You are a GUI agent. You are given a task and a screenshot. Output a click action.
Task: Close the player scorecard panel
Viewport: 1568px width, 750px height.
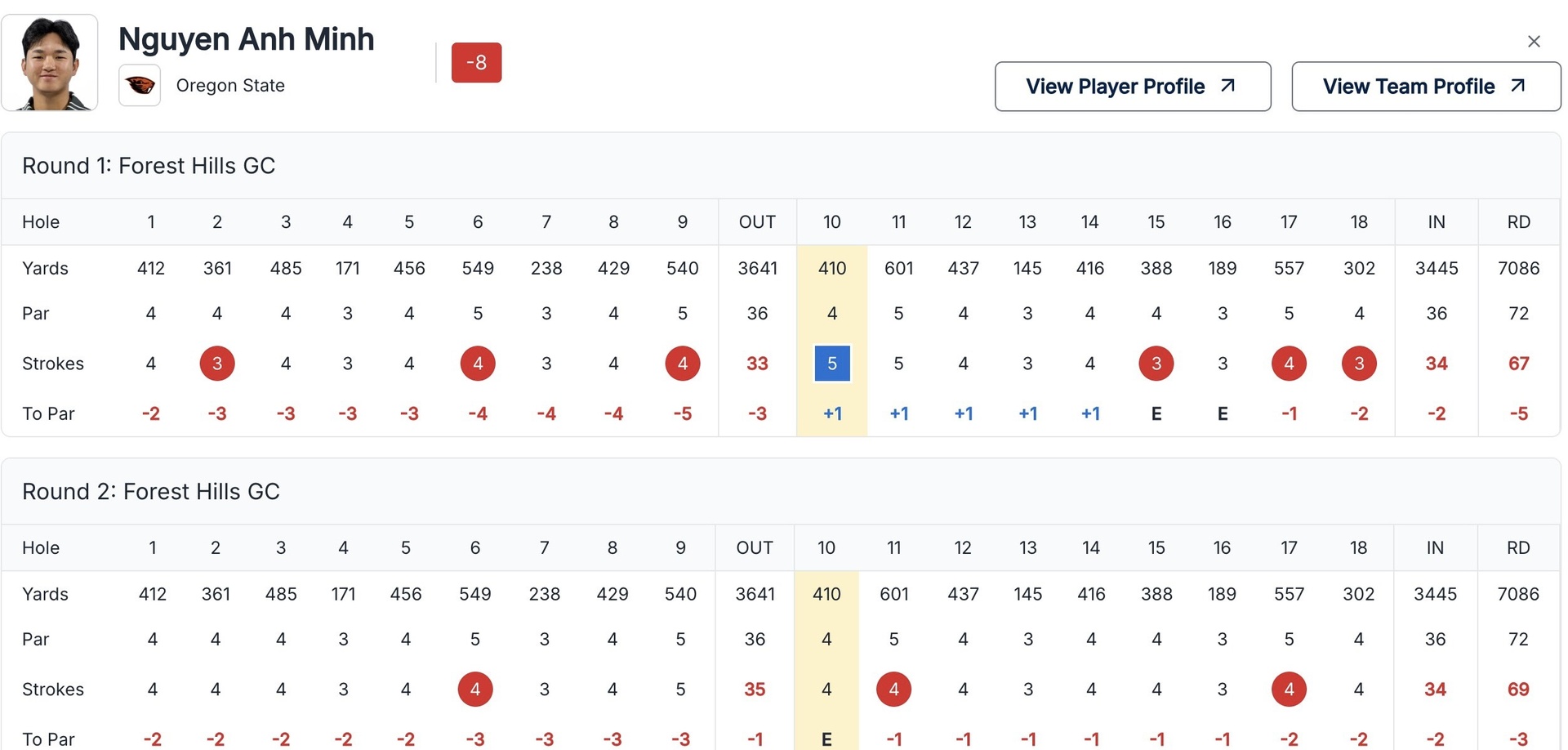click(x=1534, y=42)
